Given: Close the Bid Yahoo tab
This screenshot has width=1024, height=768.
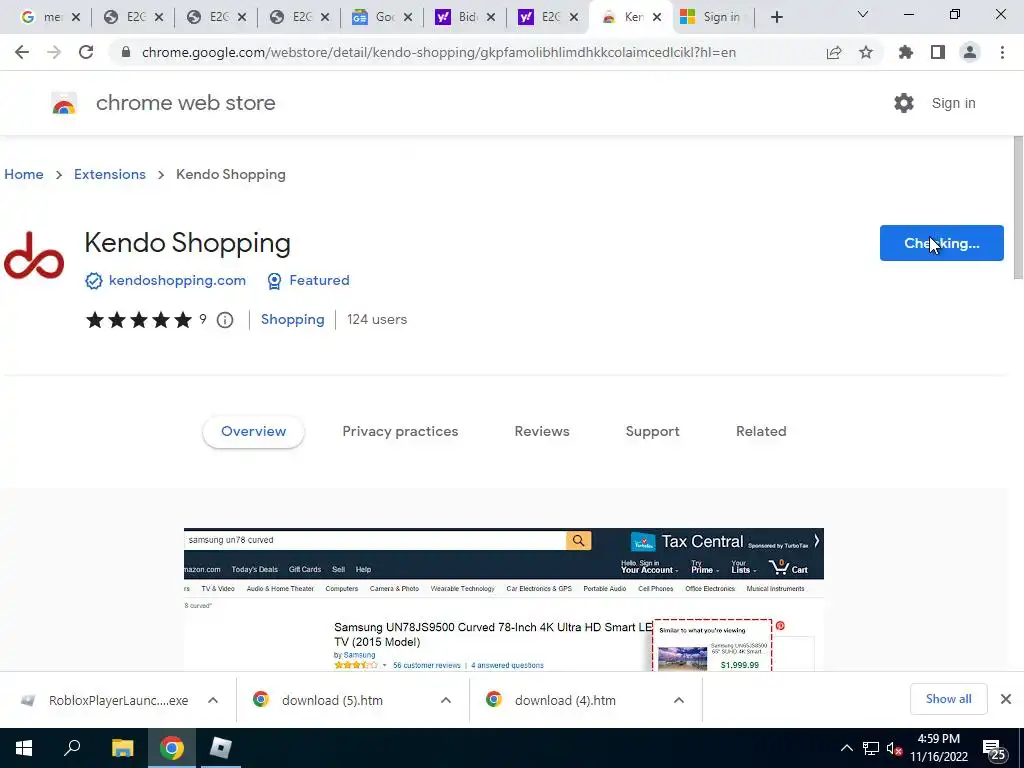Looking at the screenshot, I should tap(491, 17).
